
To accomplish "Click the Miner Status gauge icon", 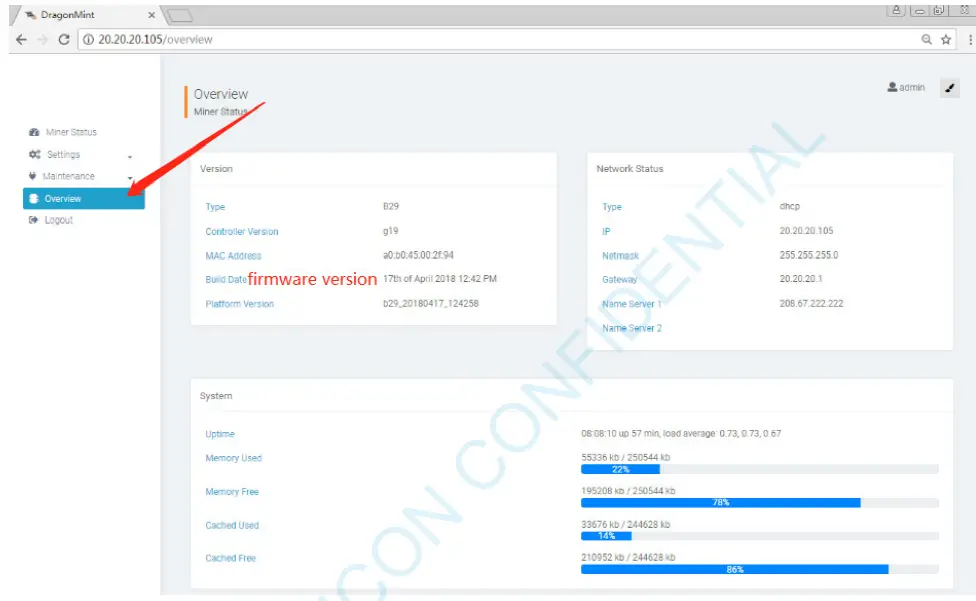I will point(34,132).
